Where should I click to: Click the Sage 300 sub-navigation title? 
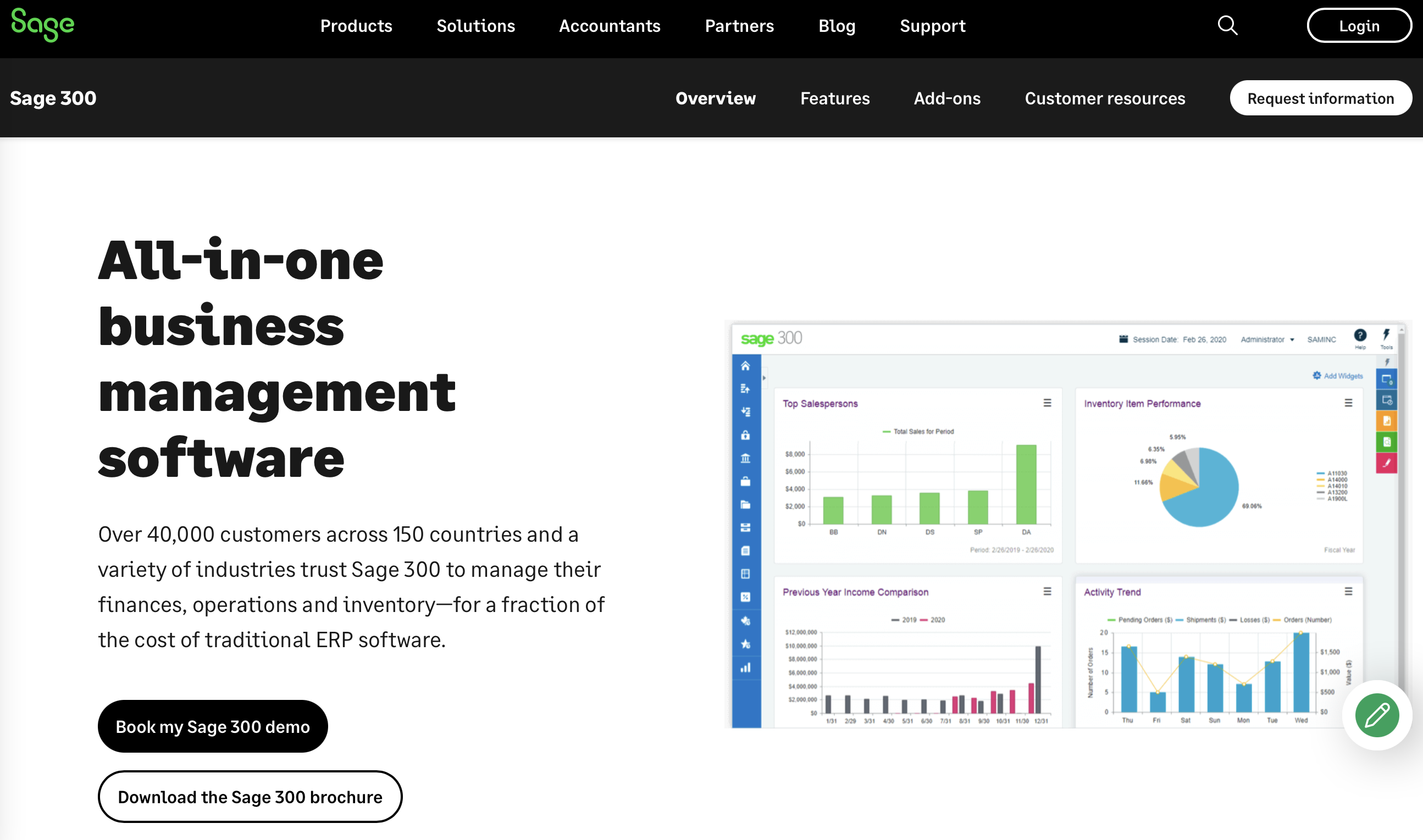[x=53, y=98]
